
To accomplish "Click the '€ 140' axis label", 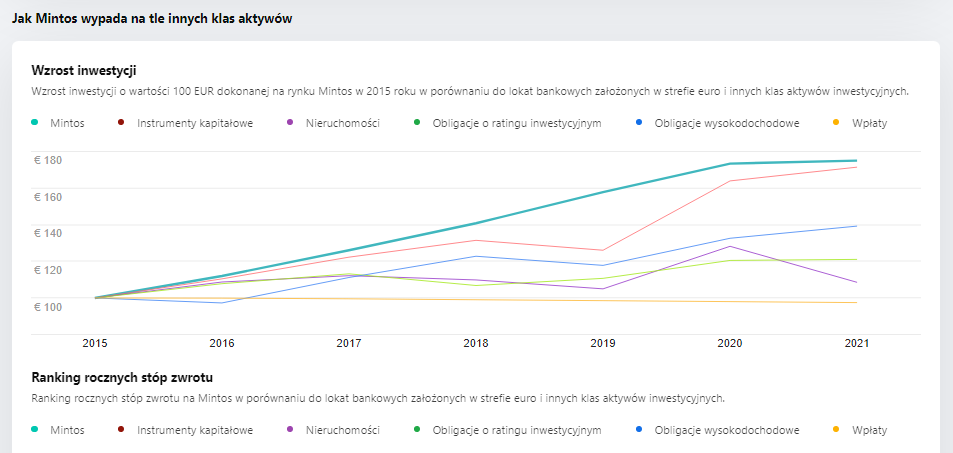I will 49,233.
